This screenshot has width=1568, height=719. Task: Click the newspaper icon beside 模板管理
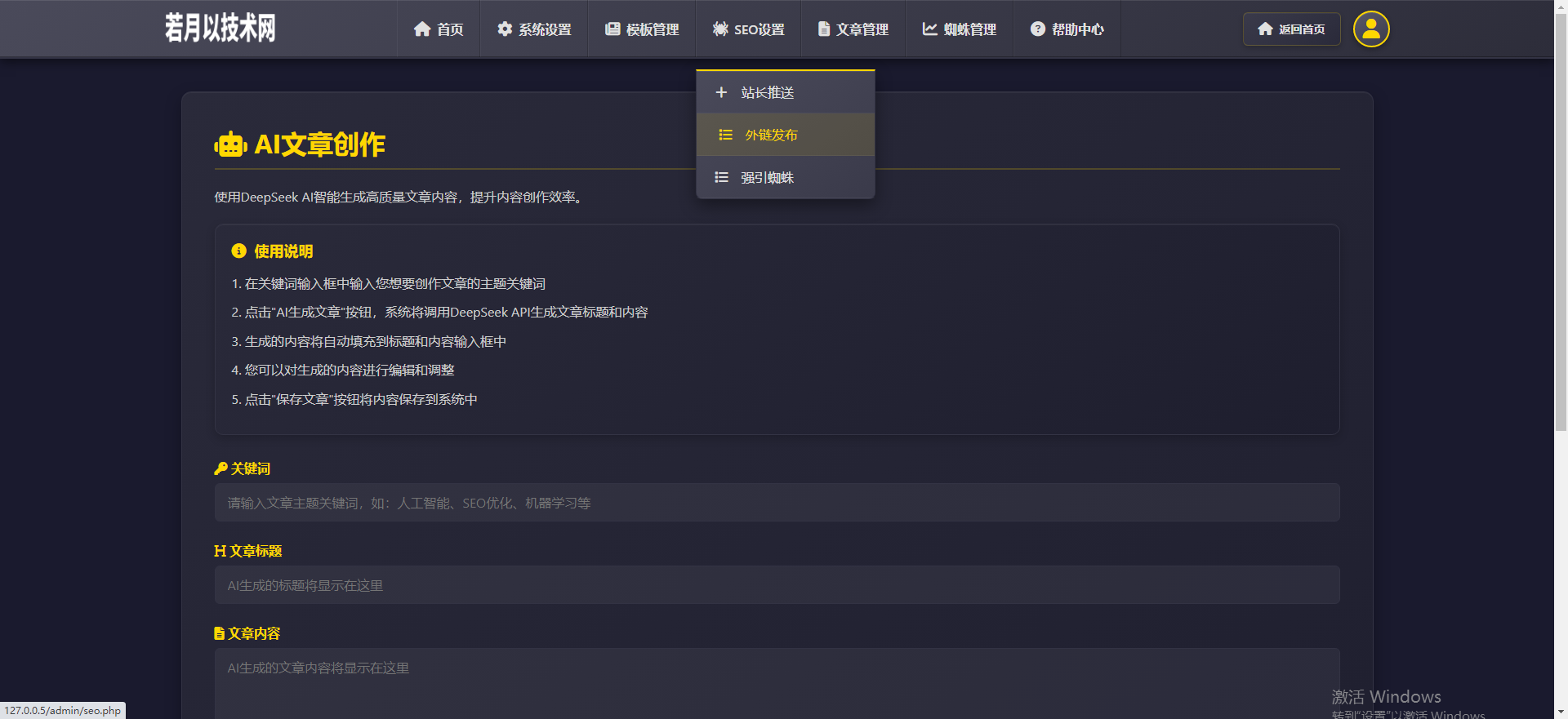[612, 29]
